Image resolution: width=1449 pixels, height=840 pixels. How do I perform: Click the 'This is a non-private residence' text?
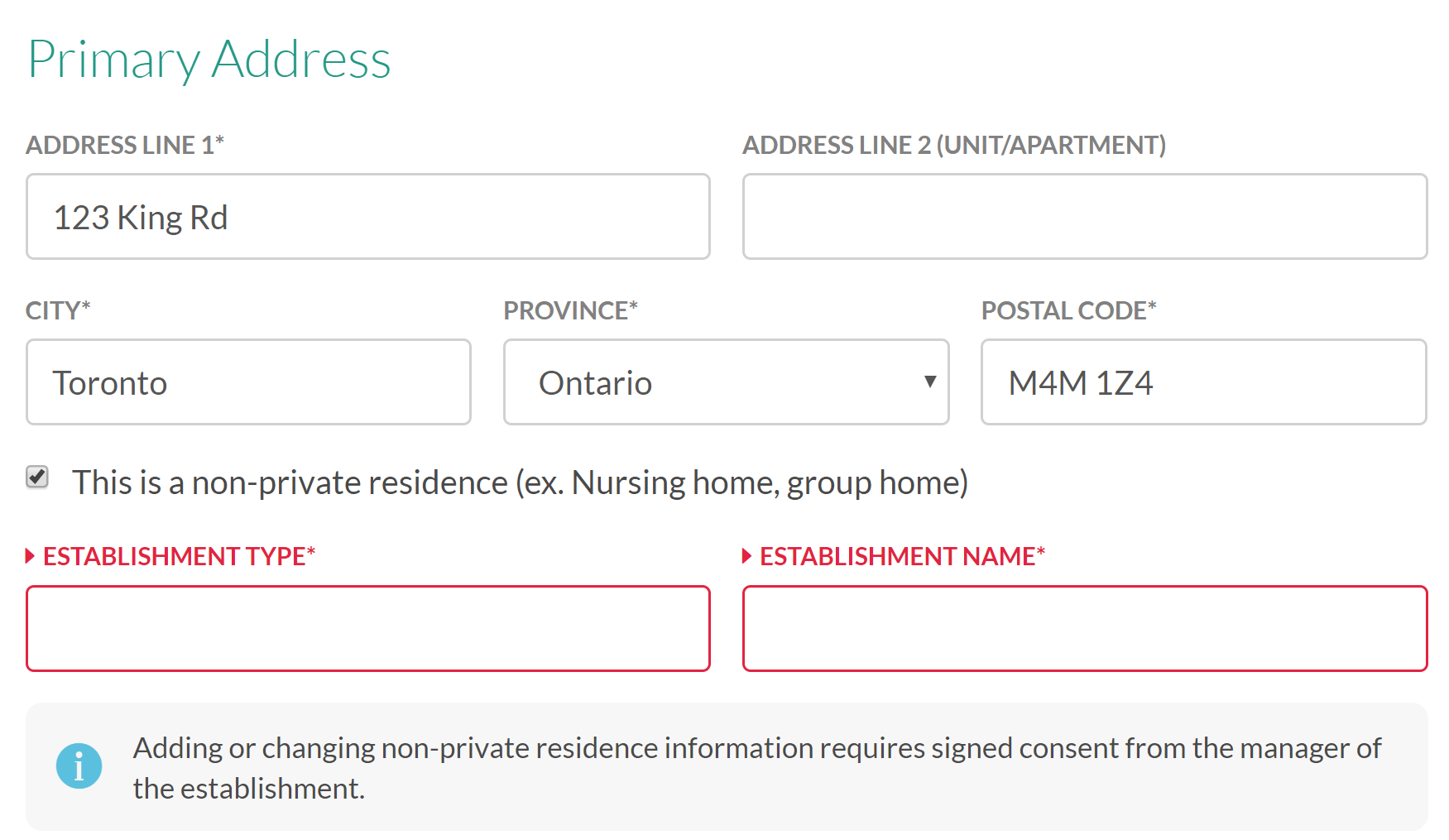click(520, 482)
